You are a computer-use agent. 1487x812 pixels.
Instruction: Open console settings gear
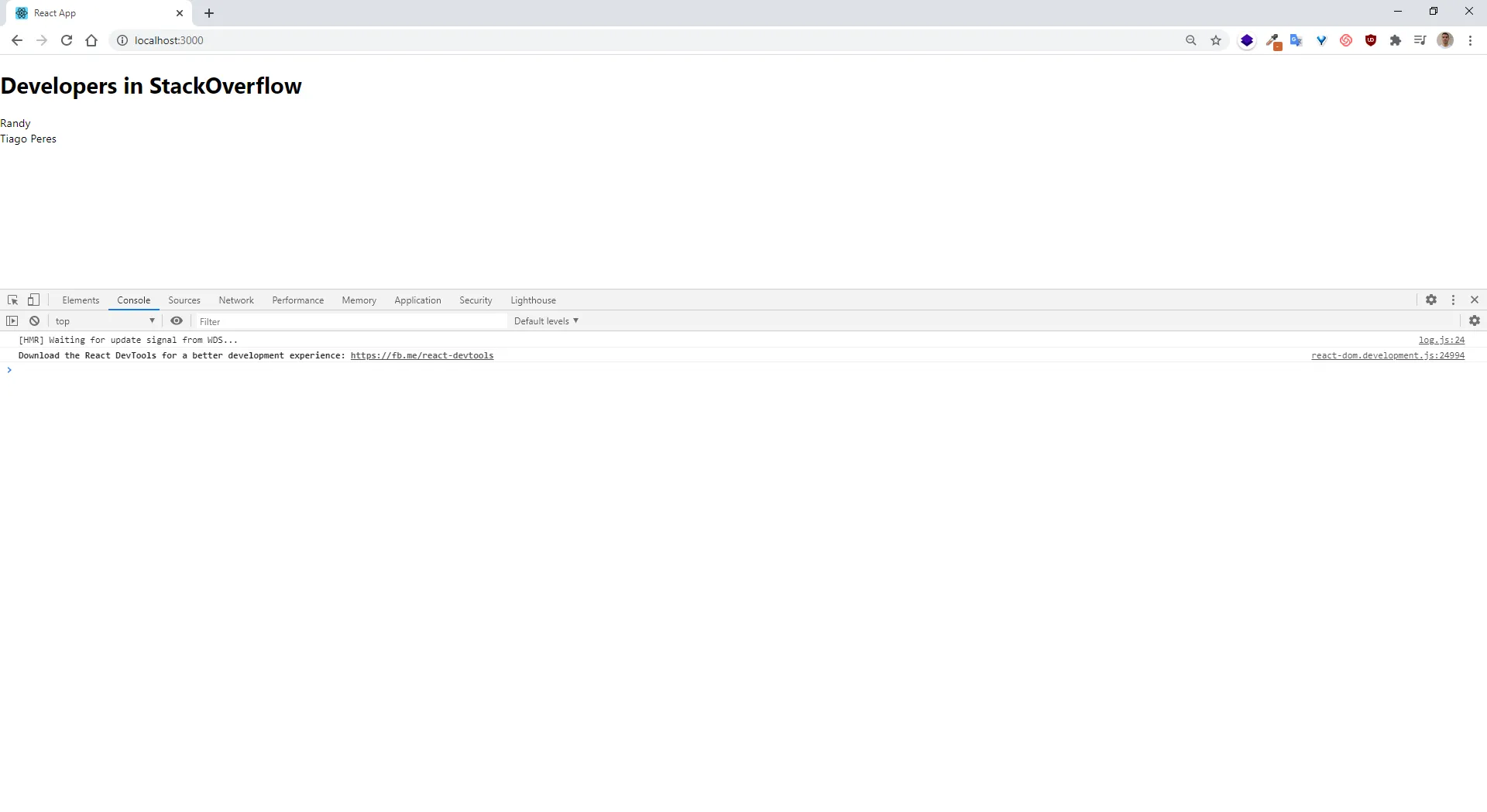pos(1475,320)
